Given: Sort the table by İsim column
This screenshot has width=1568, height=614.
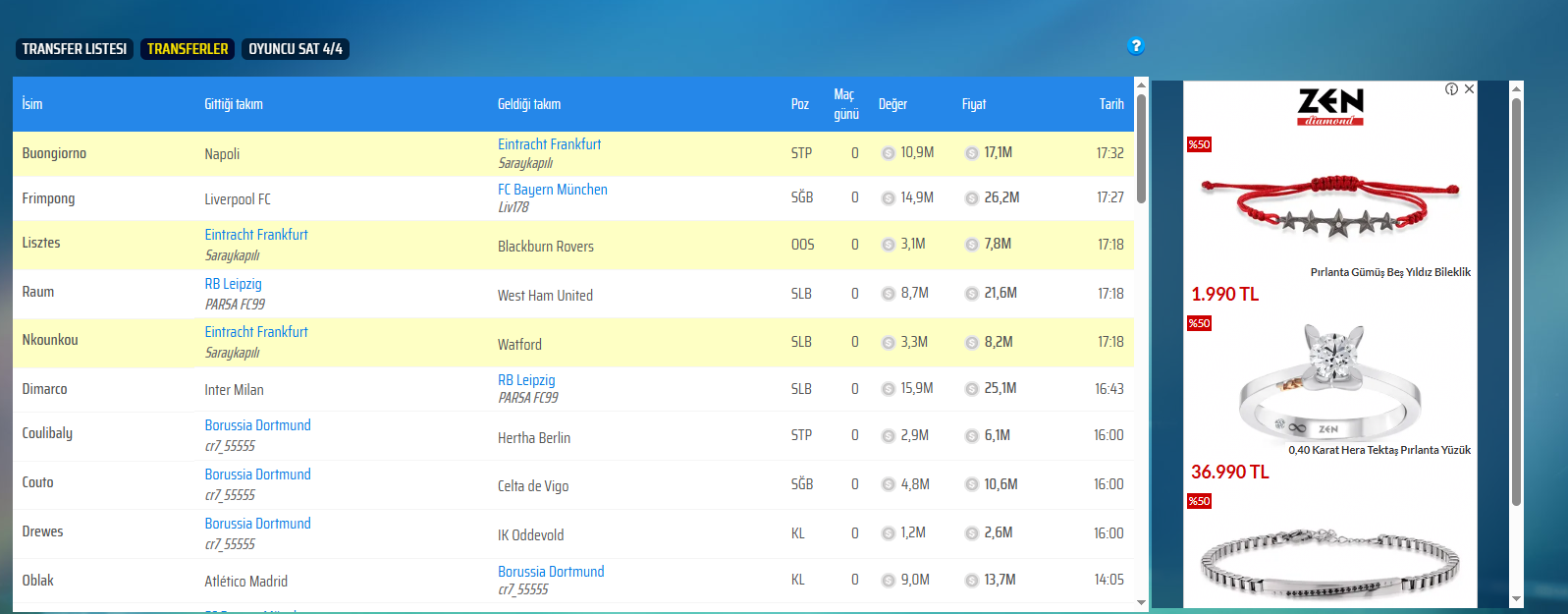Looking at the screenshot, I should point(32,104).
